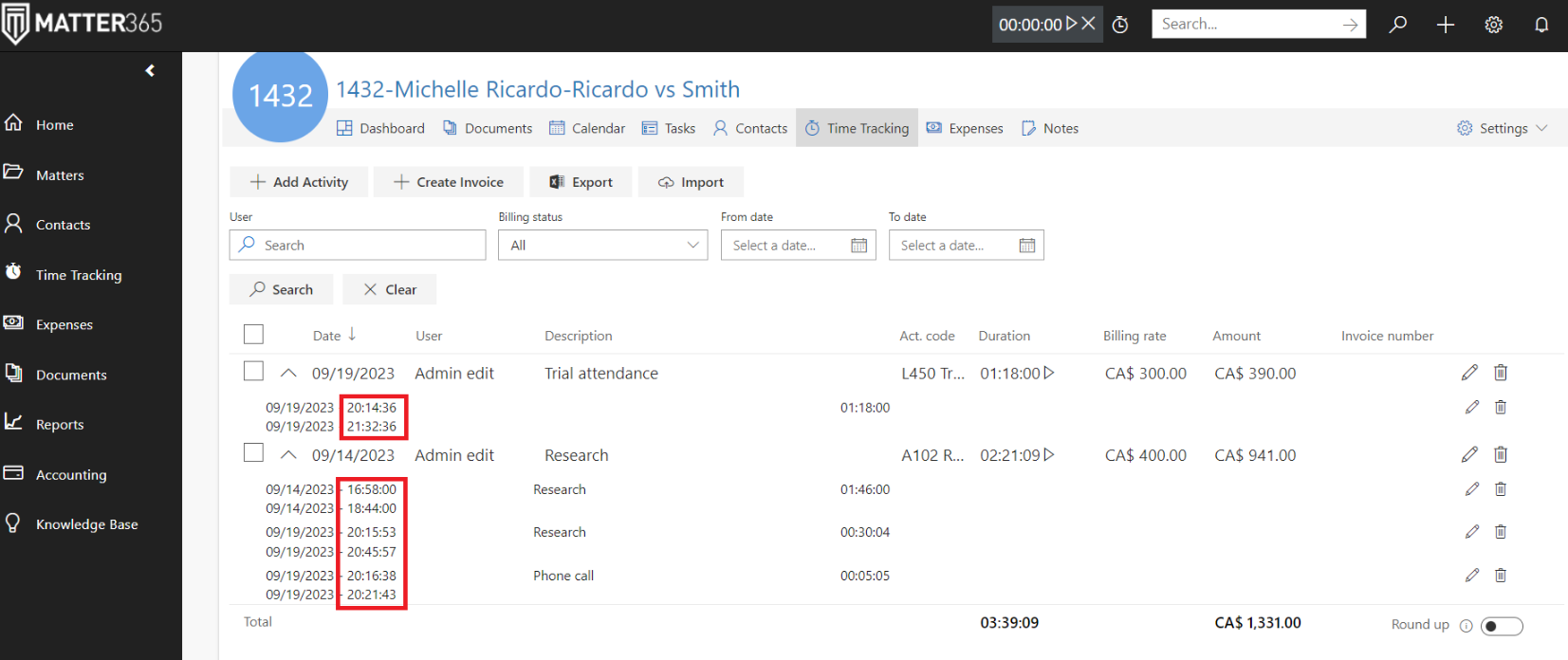Open the Billing status dropdown
The width and height of the screenshot is (1568, 660).
[603, 245]
